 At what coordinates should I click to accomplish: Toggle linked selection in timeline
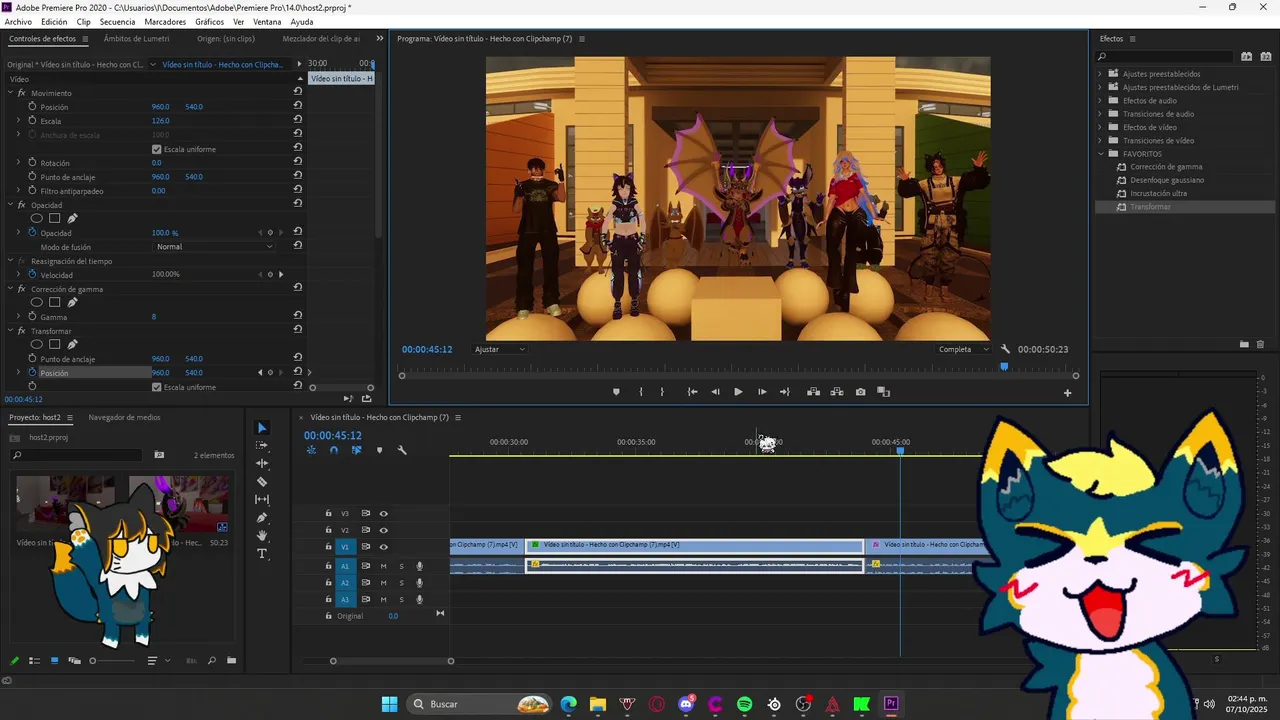[x=356, y=450]
